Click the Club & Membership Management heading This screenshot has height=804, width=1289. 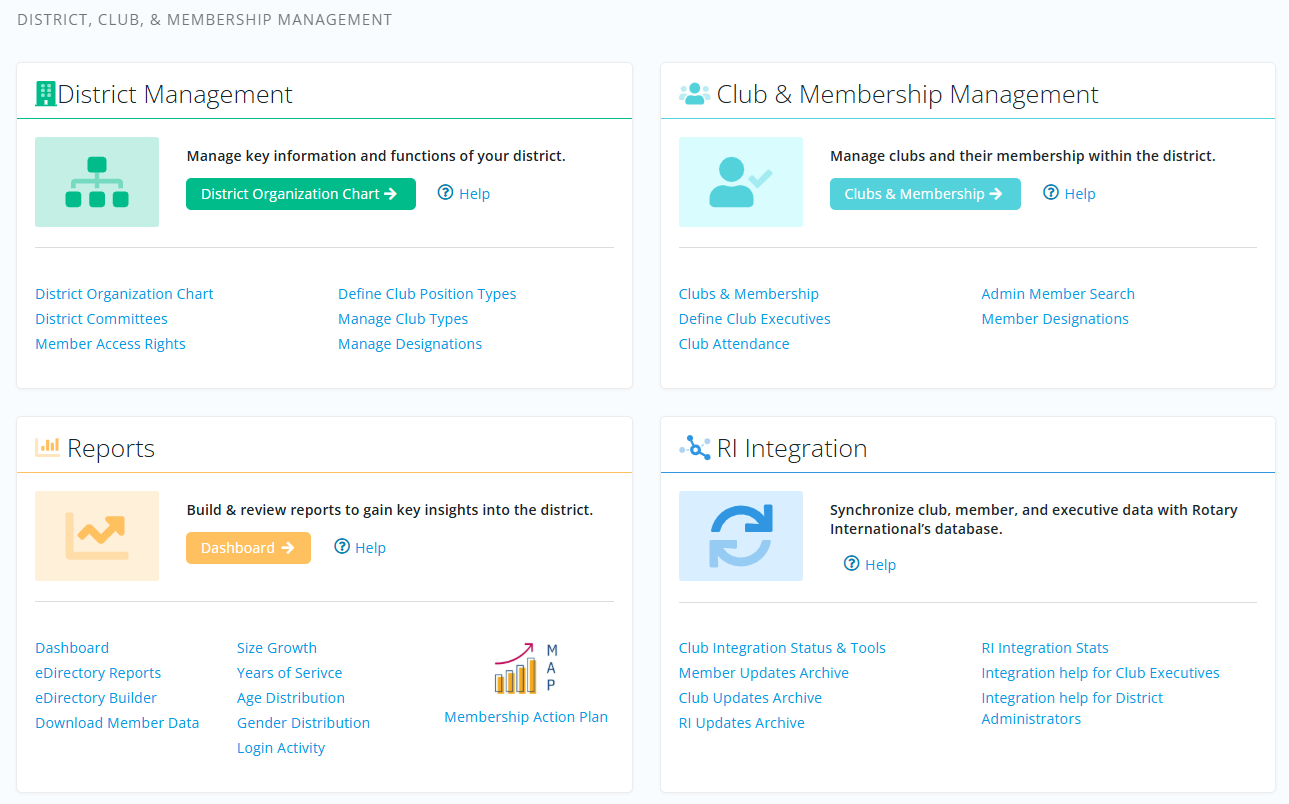[908, 94]
